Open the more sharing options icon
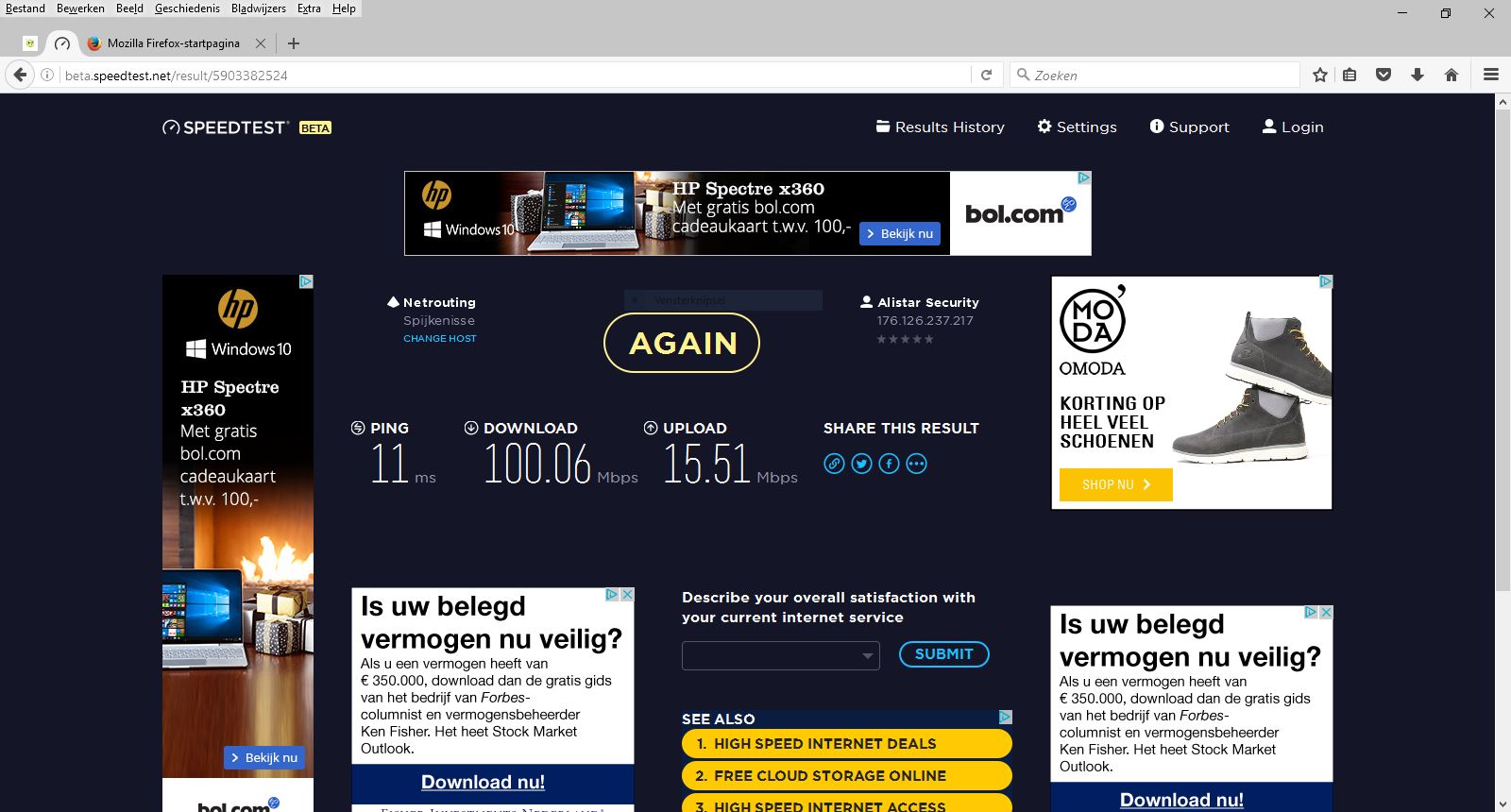The image size is (1511, 812). (916, 464)
